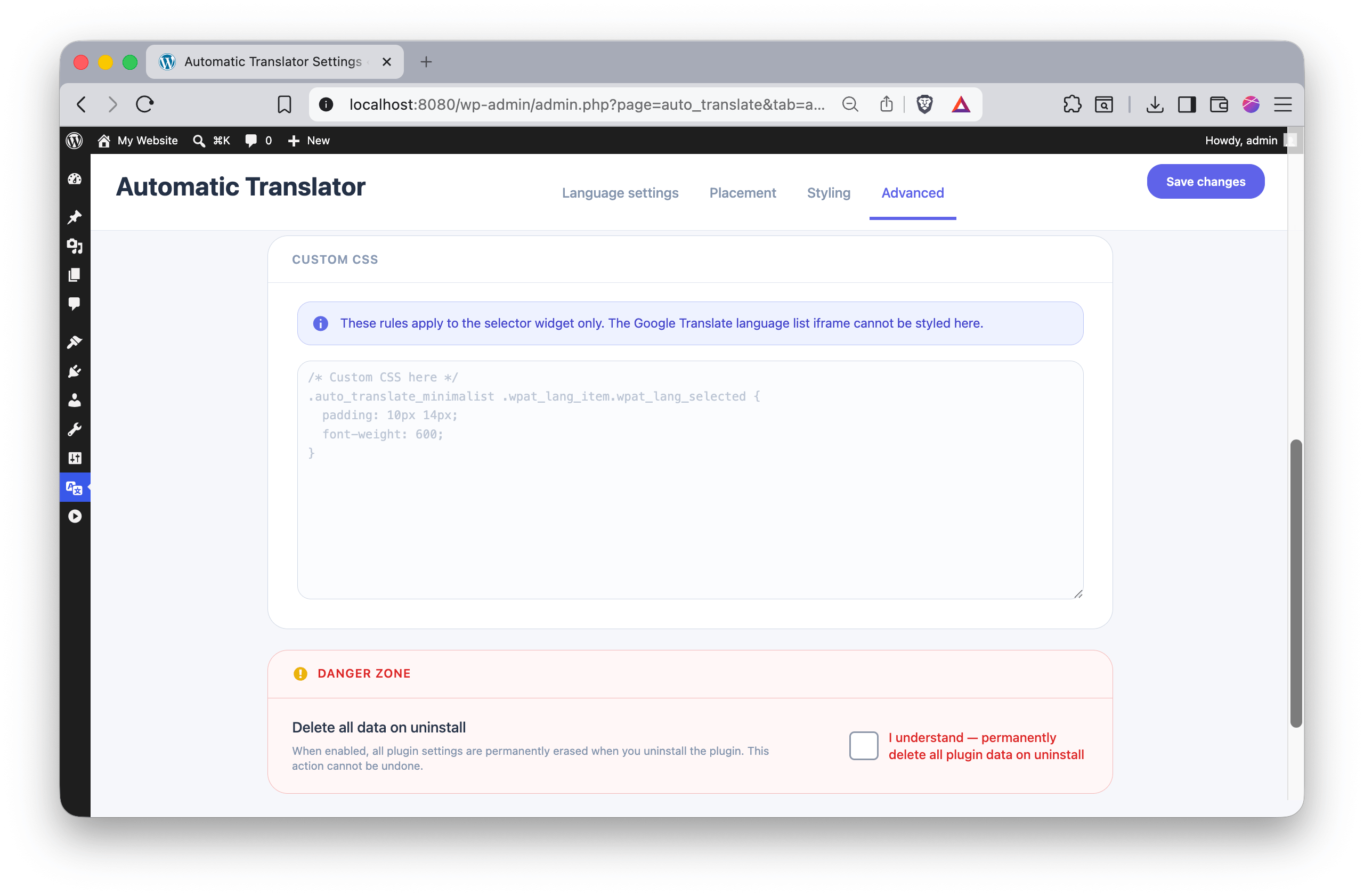The width and height of the screenshot is (1364, 896).
Task: Open Pages icon in sidebar
Action: 75,275
